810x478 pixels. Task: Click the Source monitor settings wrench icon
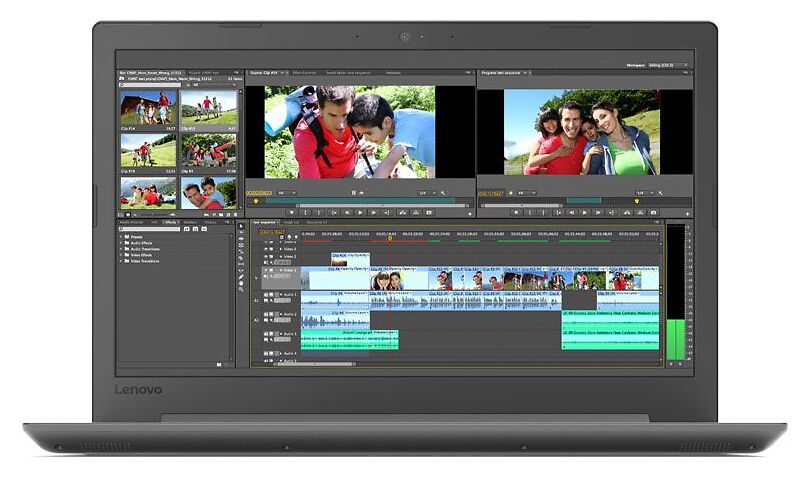(x=443, y=192)
